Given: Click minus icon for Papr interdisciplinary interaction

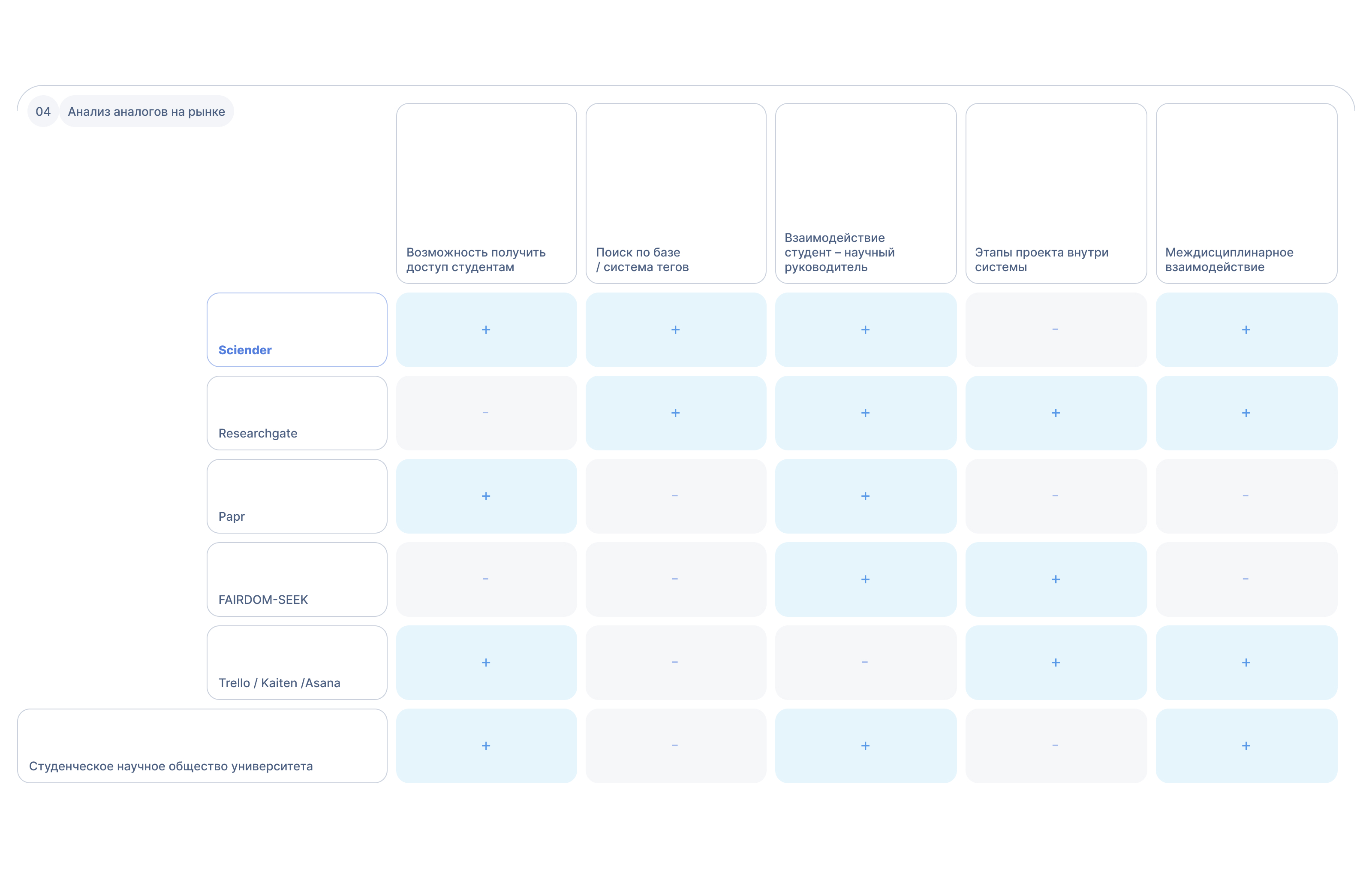Looking at the screenshot, I should 1245,496.
